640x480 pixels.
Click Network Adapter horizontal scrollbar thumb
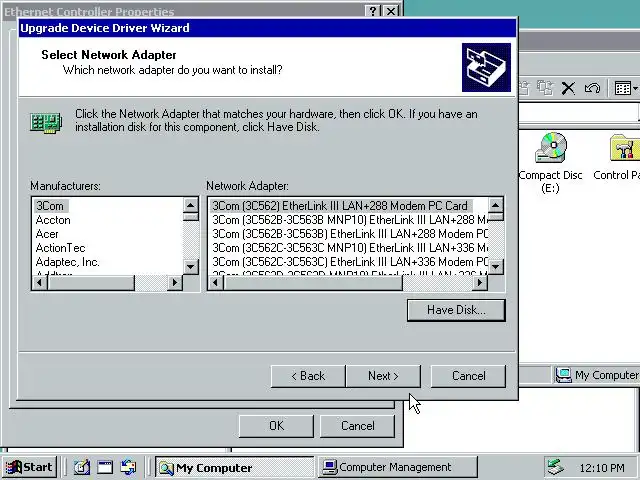coord(313,282)
